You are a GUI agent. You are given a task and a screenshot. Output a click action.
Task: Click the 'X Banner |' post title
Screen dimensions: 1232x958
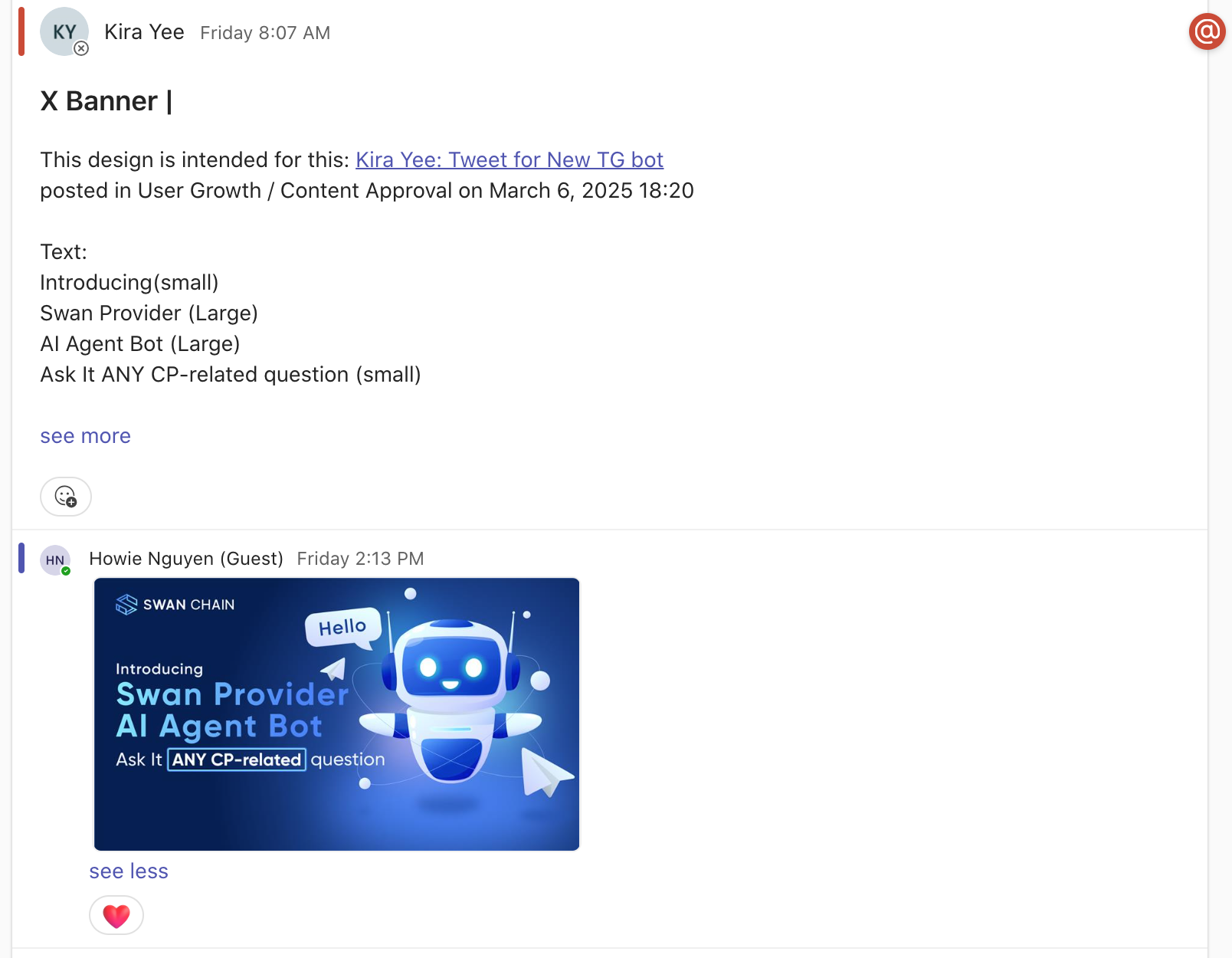(x=106, y=101)
